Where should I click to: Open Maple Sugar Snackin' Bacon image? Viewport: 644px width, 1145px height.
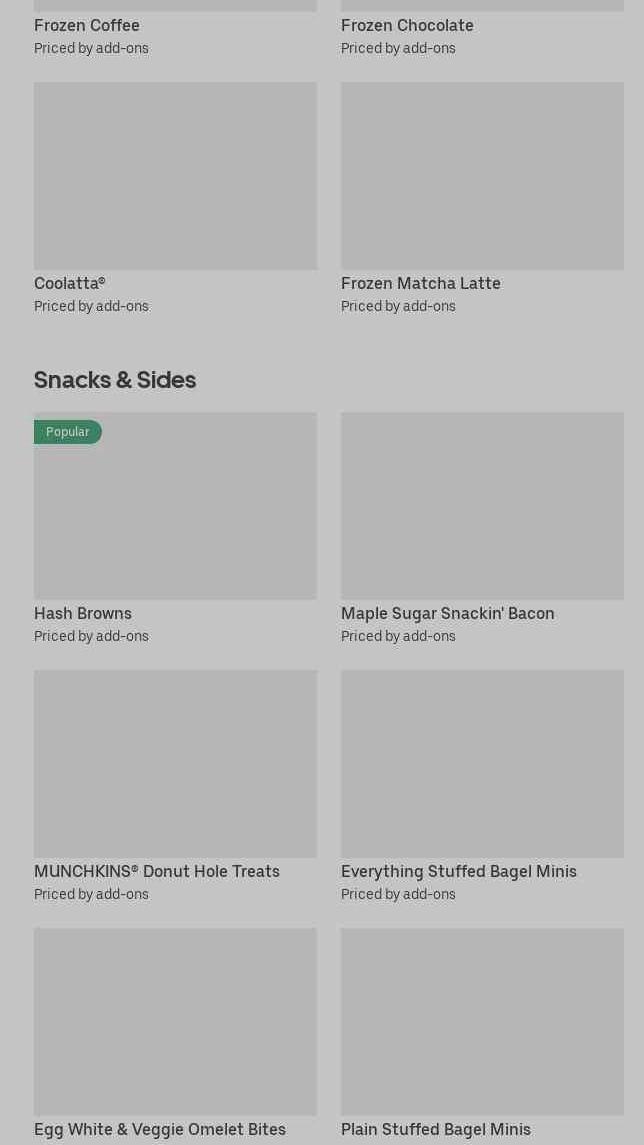tap(482, 506)
